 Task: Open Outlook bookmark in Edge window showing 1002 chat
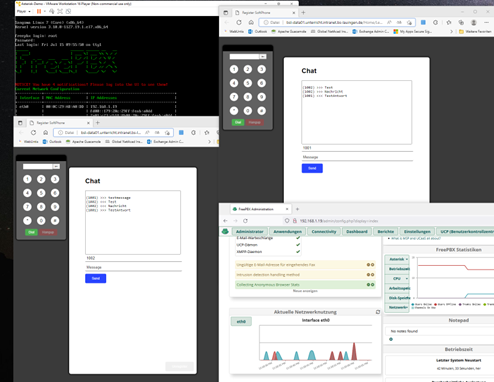click(x=52, y=142)
